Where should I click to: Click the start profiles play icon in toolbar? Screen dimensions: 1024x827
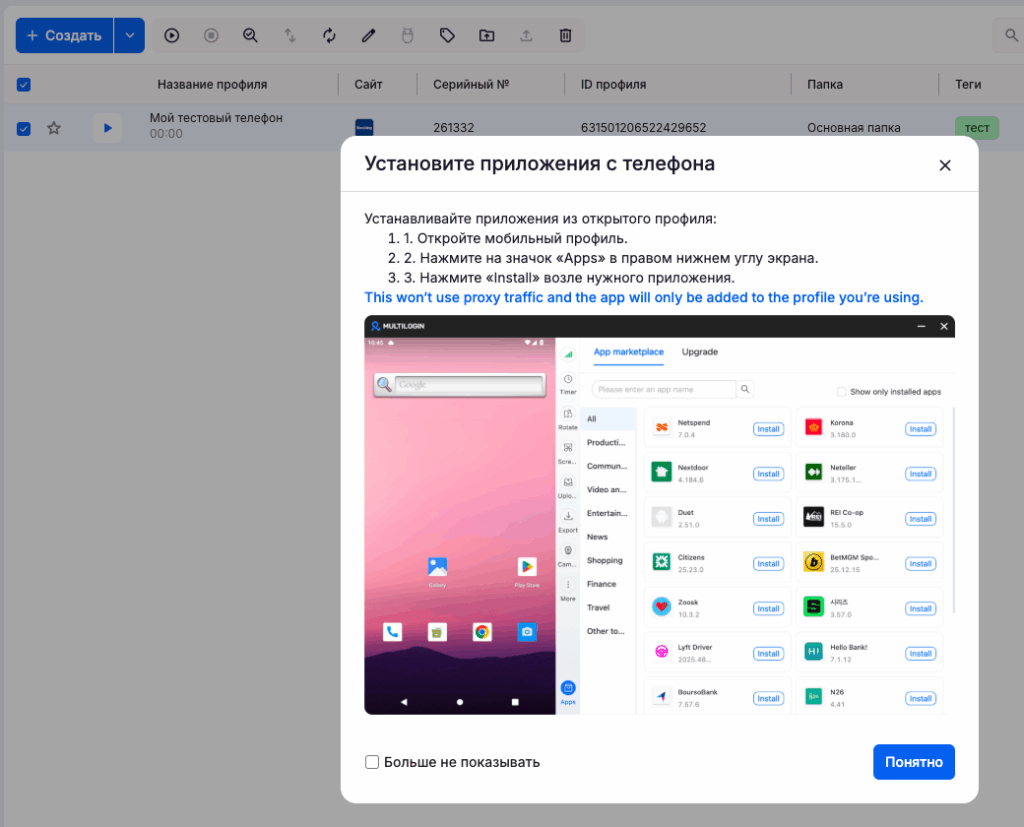point(172,35)
